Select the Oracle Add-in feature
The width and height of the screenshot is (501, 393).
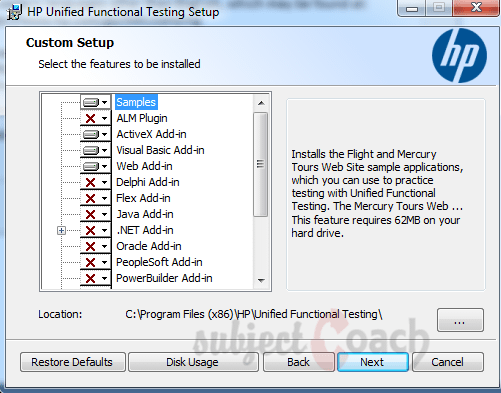[x=149, y=246]
